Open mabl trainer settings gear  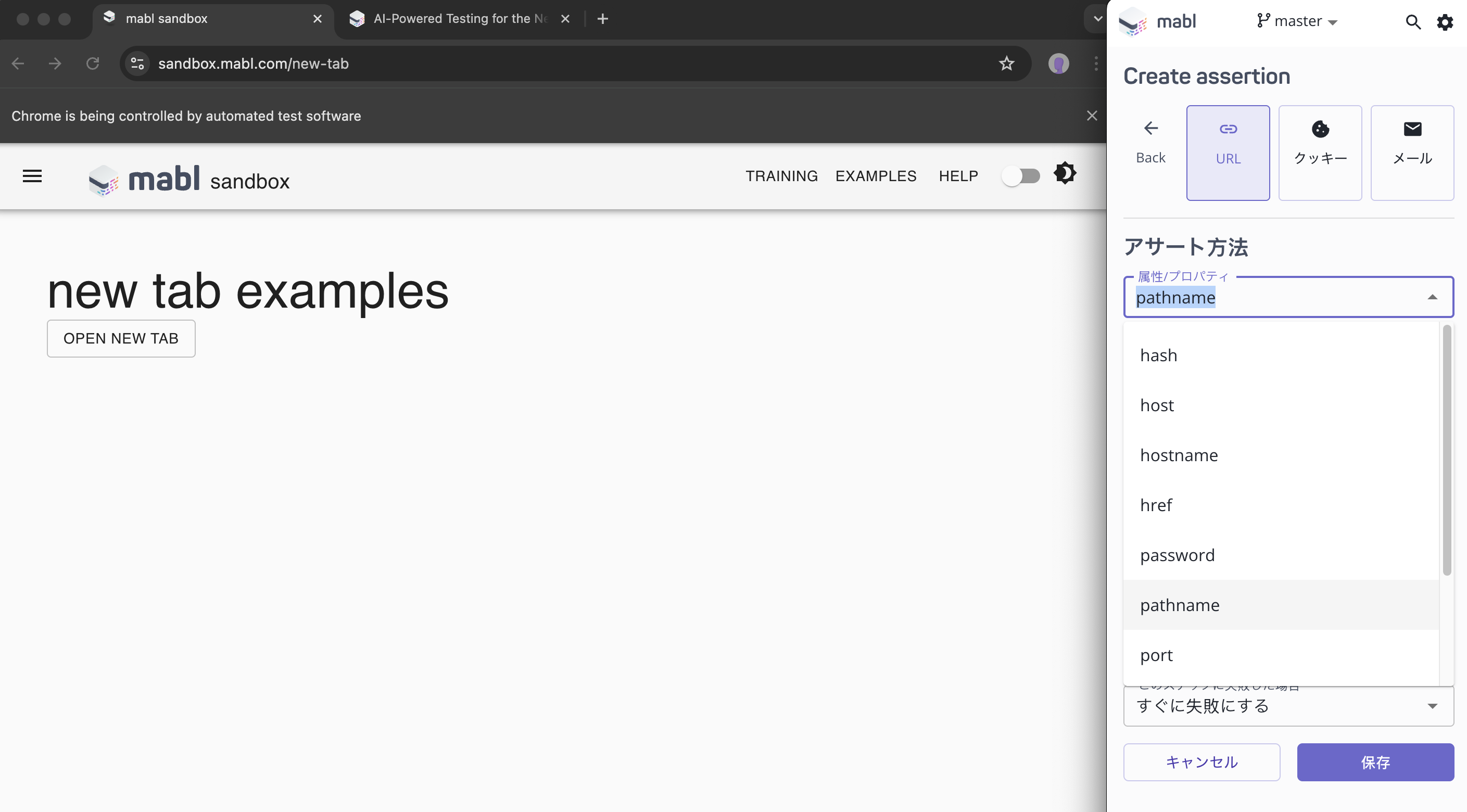coord(1445,22)
